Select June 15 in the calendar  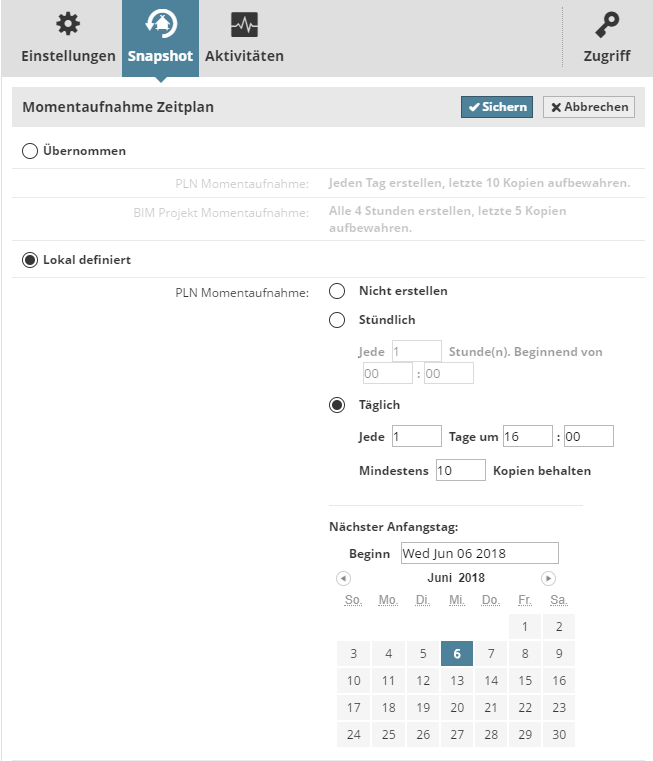pos(524,681)
